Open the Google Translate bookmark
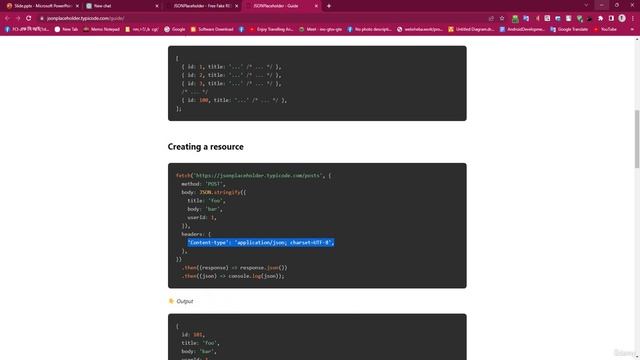The height and width of the screenshot is (360, 640). pyautogui.click(x=569, y=29)
